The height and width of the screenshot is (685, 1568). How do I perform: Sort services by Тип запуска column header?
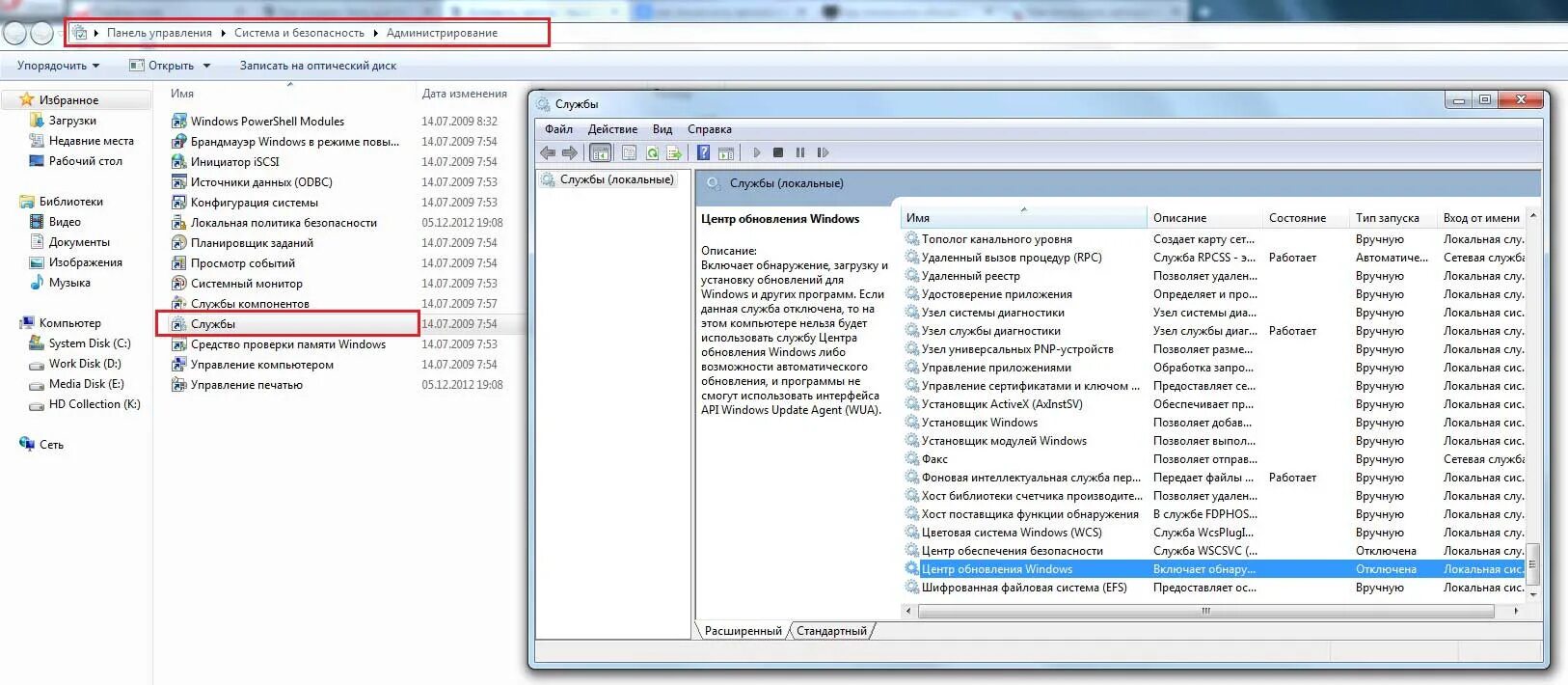point(1392,218)
